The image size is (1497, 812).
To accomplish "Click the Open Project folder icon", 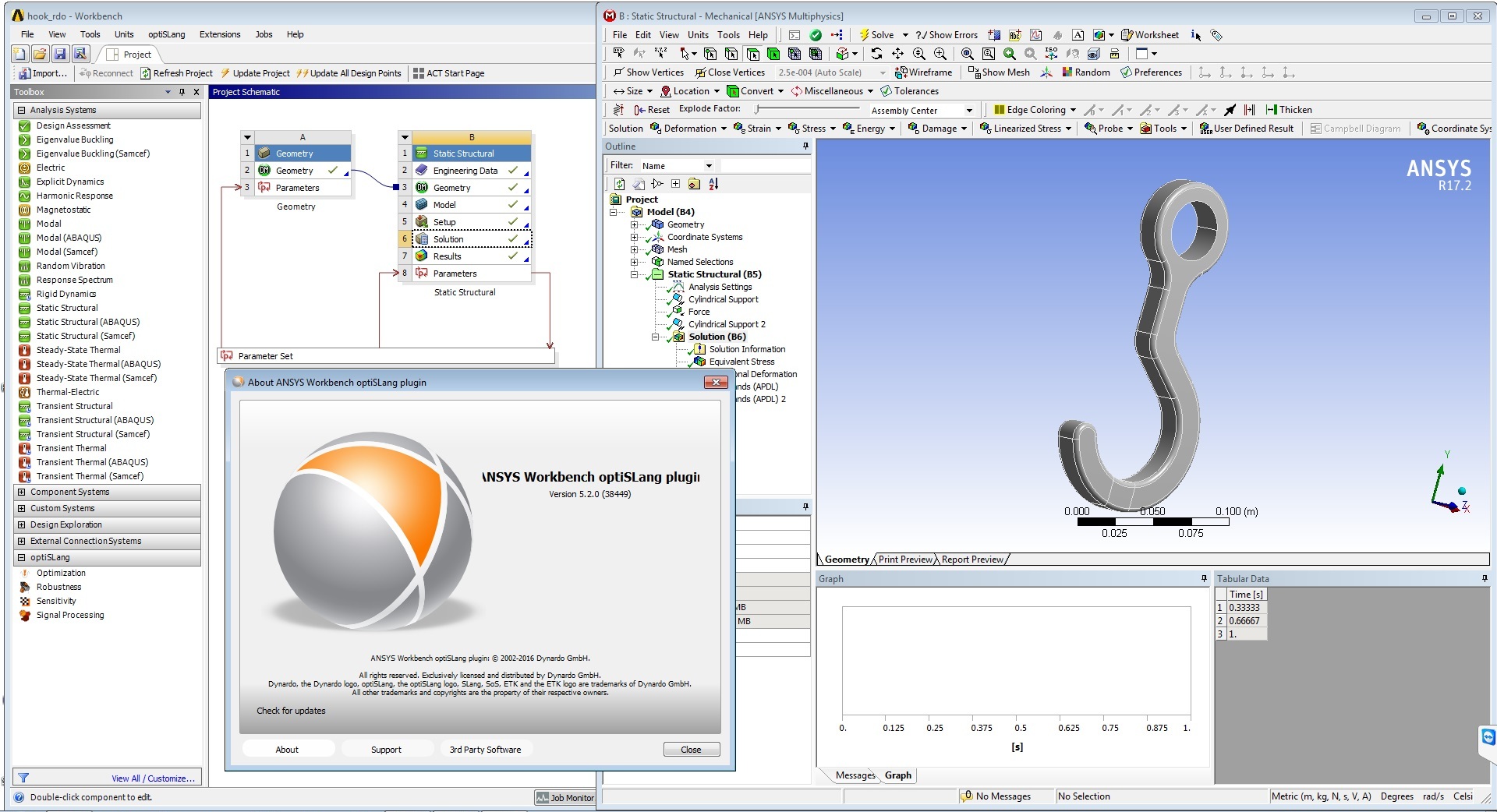I will point(40,54).
